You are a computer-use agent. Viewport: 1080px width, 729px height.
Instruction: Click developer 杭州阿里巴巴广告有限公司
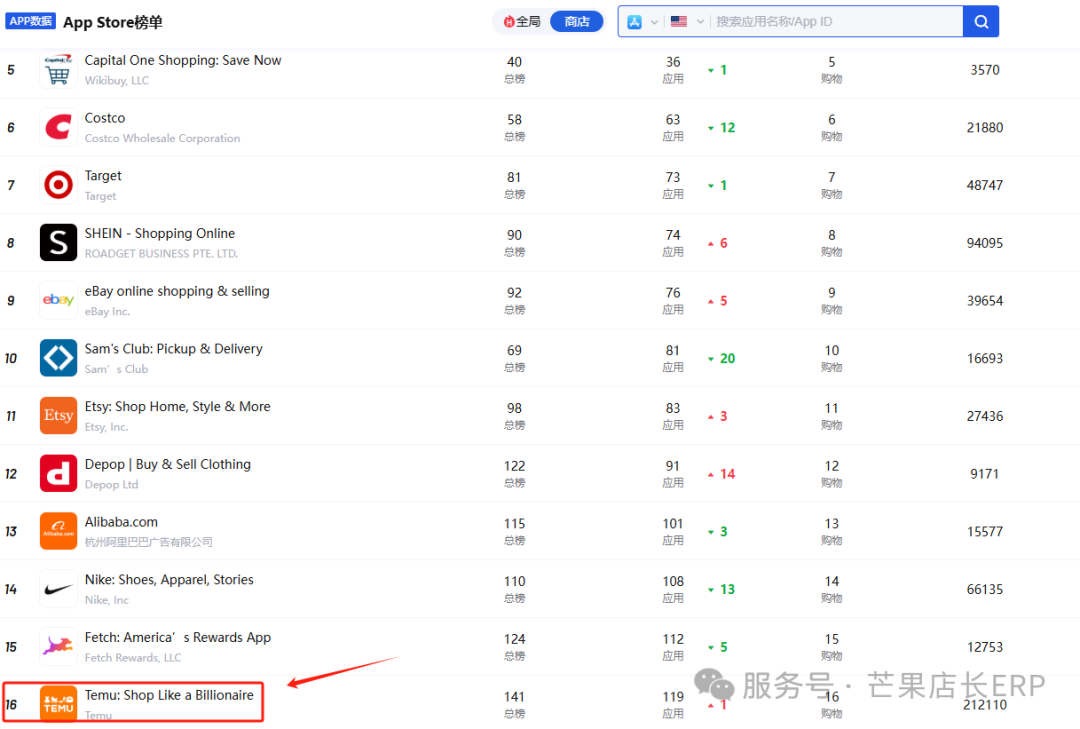coord(148,542)
